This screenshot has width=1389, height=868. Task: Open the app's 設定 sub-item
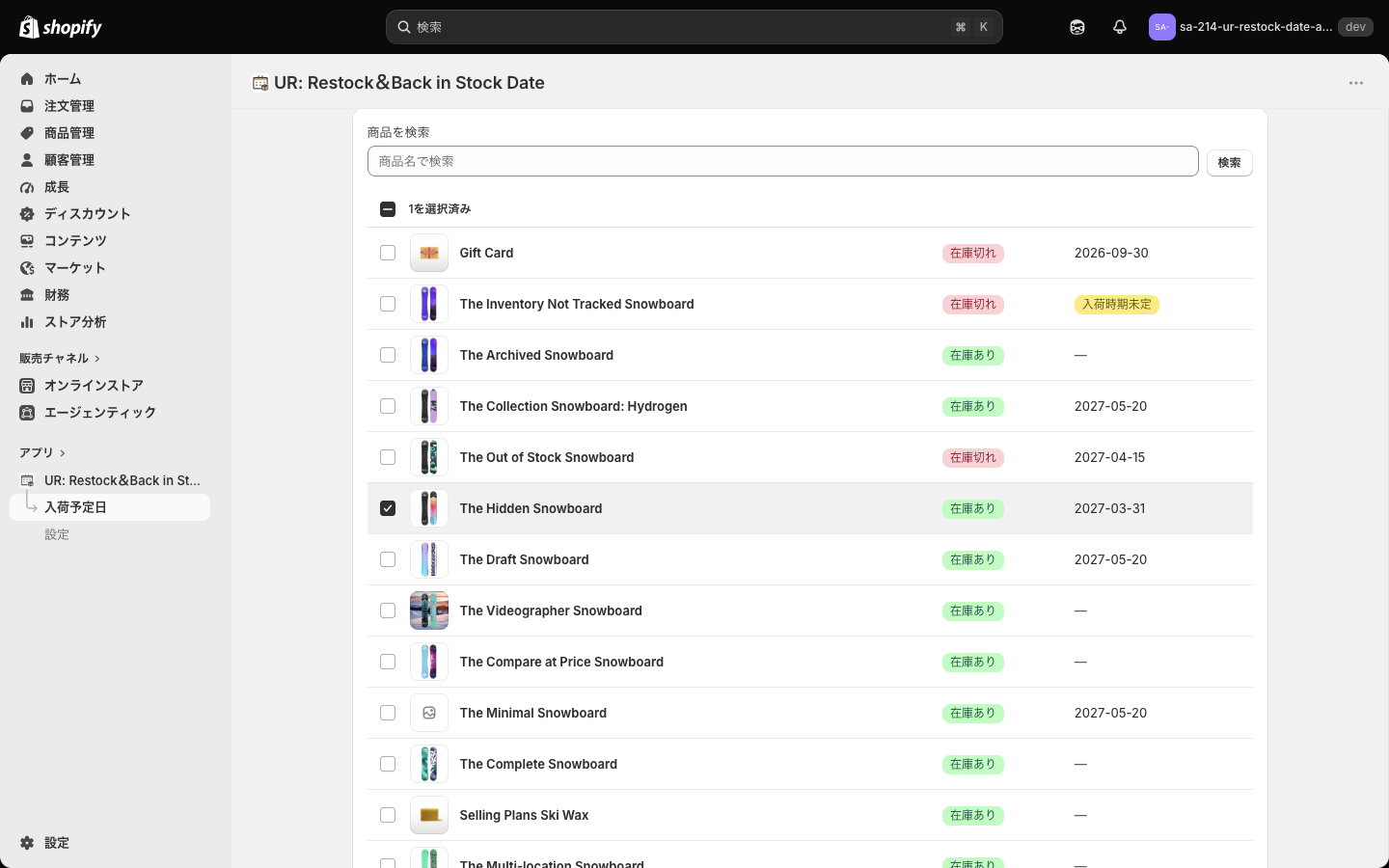click(57, 534)
